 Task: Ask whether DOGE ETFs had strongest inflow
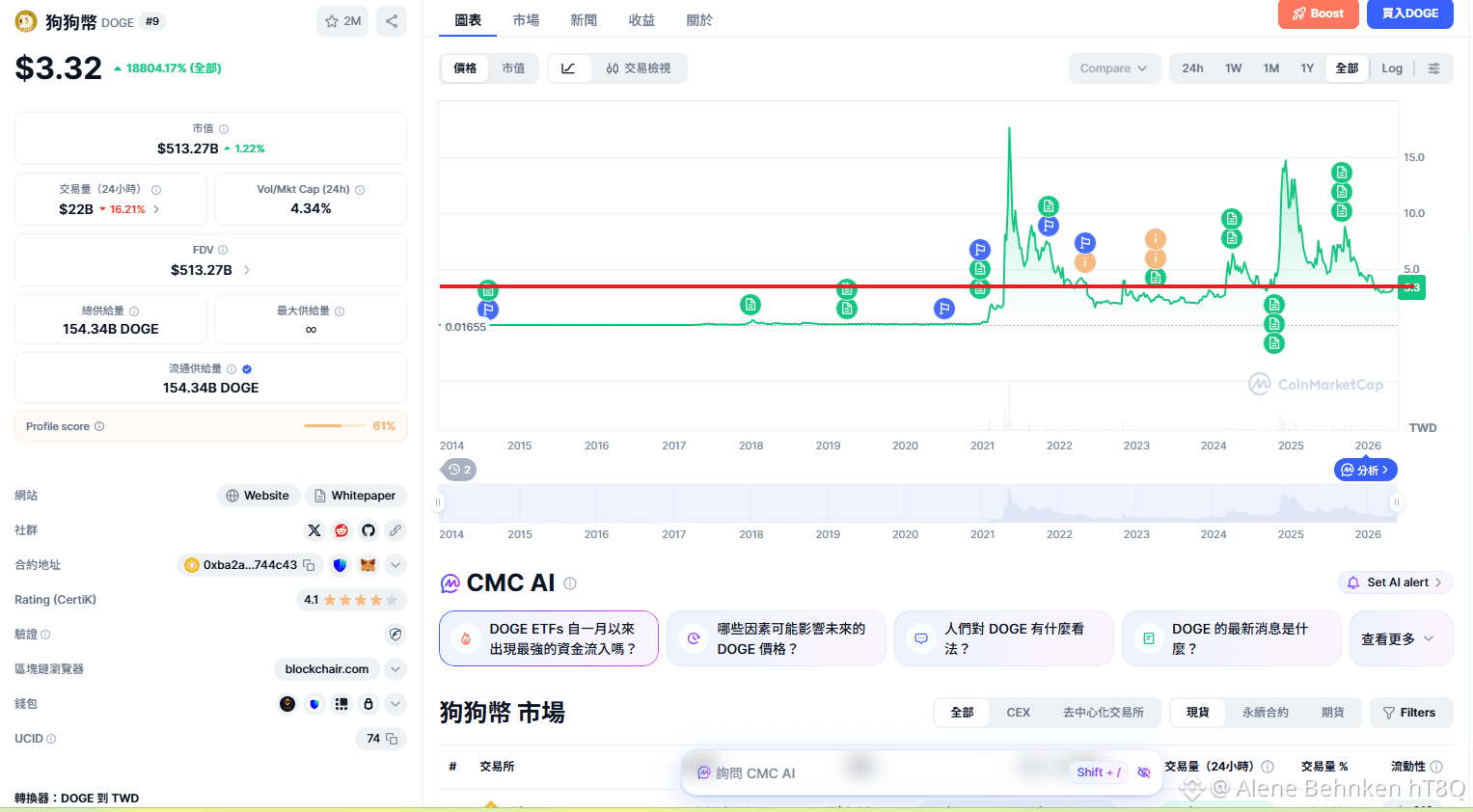[x=549, y=638]
